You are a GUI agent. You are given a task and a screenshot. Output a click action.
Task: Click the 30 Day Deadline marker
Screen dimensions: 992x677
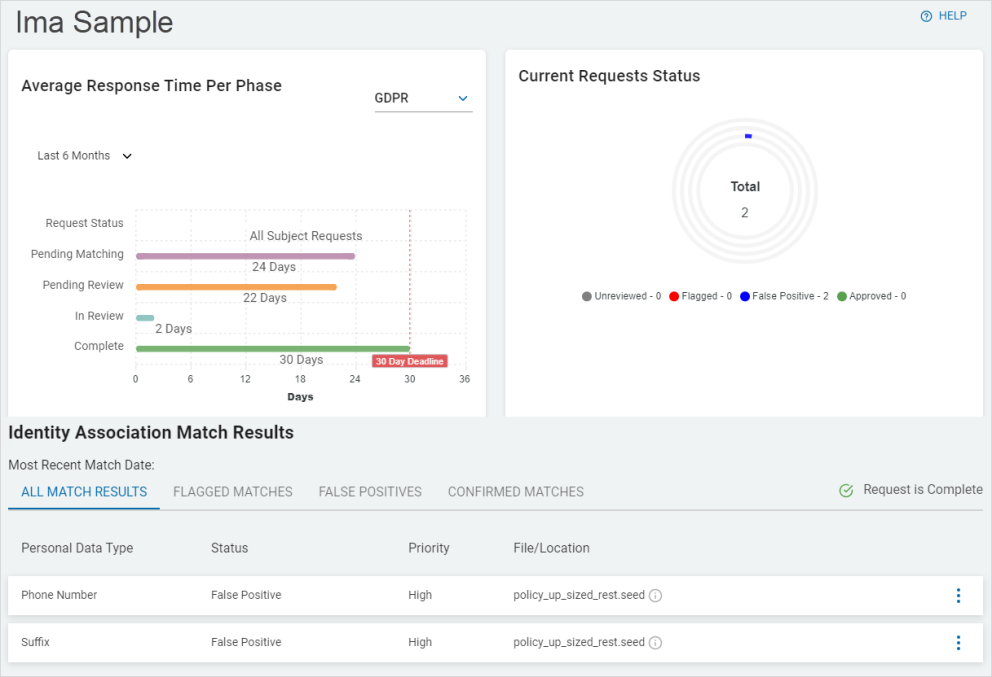click(409, 361)
